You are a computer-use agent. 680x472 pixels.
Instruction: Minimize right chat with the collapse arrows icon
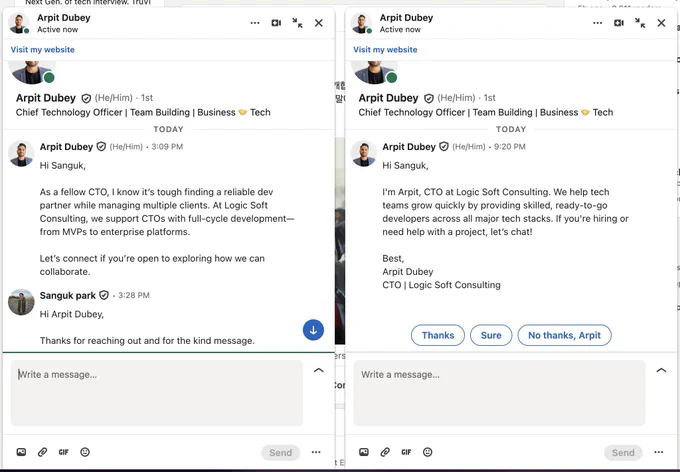click(640, 23)
